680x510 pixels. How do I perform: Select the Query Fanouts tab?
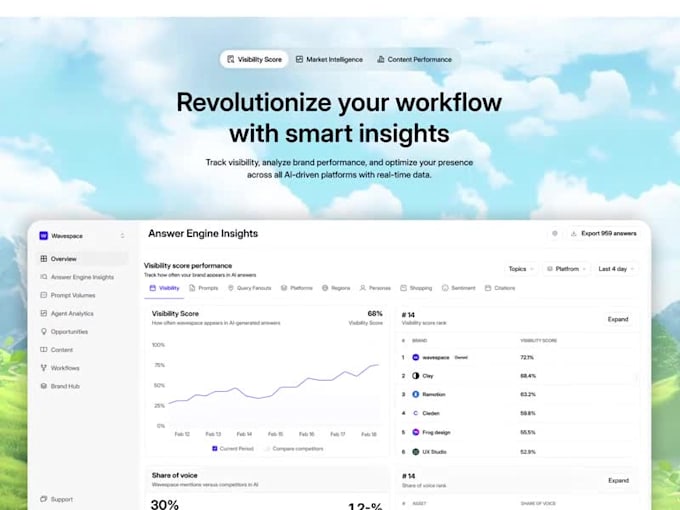[x=249, y=288]
